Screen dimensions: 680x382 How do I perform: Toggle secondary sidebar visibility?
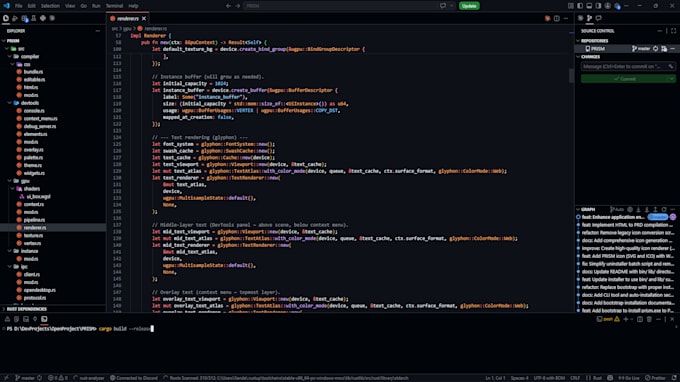(x=598, y=6)
